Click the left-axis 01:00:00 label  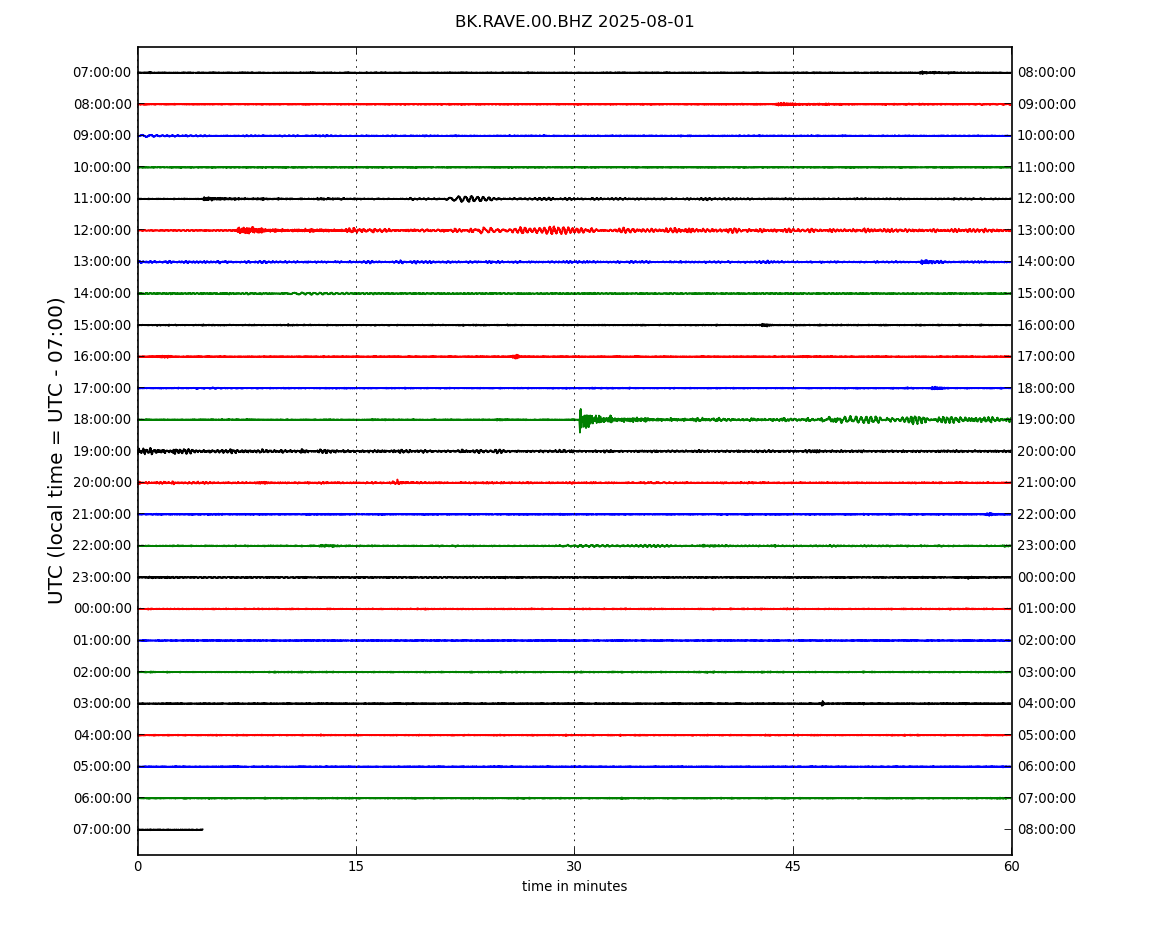coord(103,640)
